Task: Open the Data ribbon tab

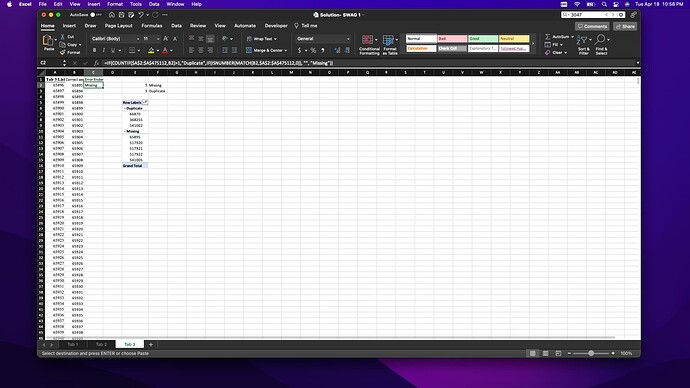Action: point(176,26)
